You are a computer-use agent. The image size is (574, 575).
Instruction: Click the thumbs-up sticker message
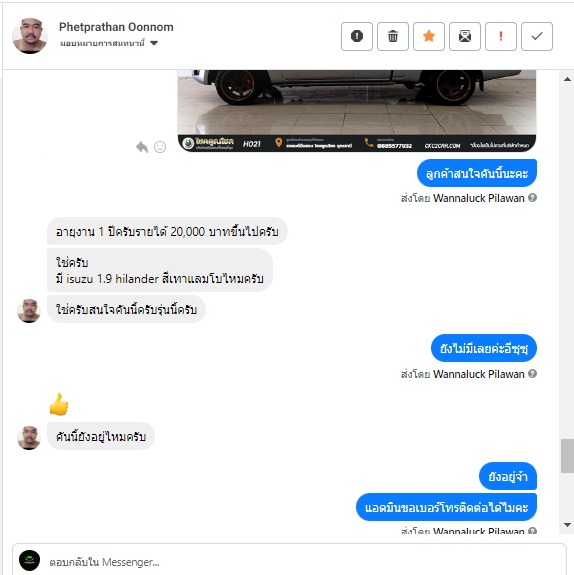click(59, 404)
